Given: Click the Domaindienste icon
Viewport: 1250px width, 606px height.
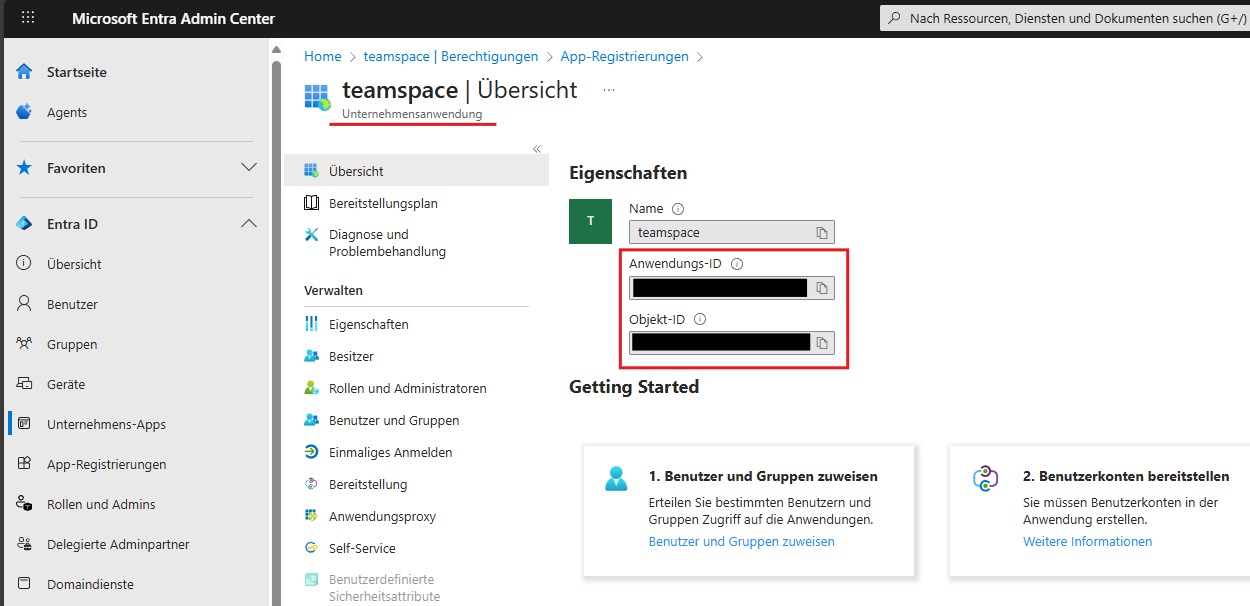Looking at the screenshot, I should point(24,584).
